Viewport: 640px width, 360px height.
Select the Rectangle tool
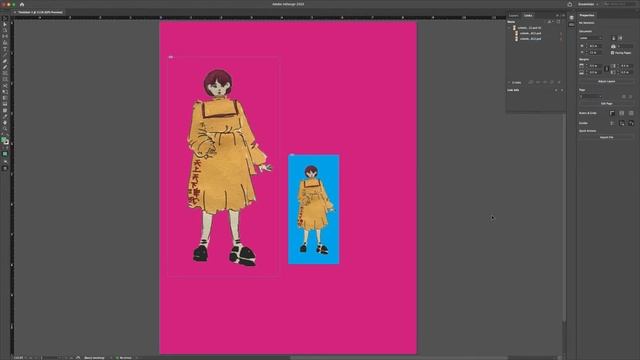click(5, 79)
